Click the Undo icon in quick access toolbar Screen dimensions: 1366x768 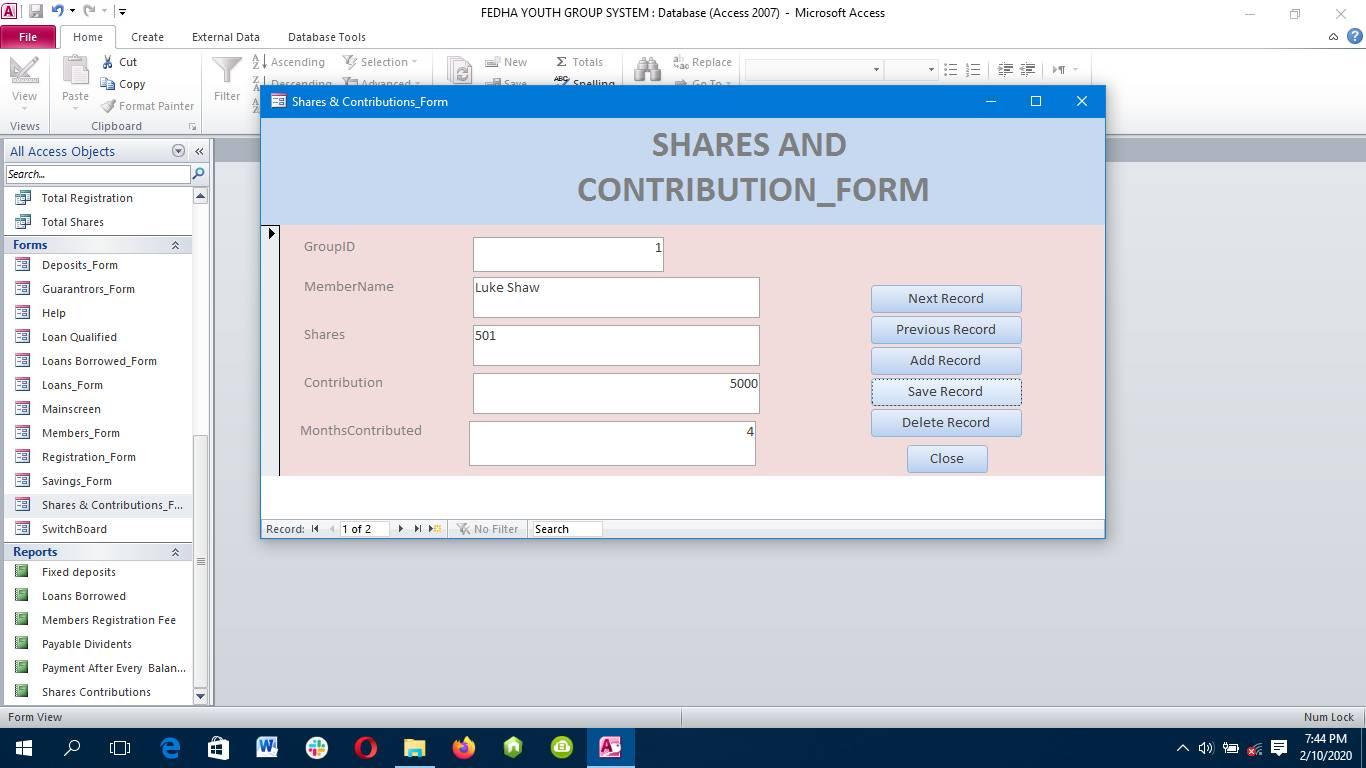(58, 12)
